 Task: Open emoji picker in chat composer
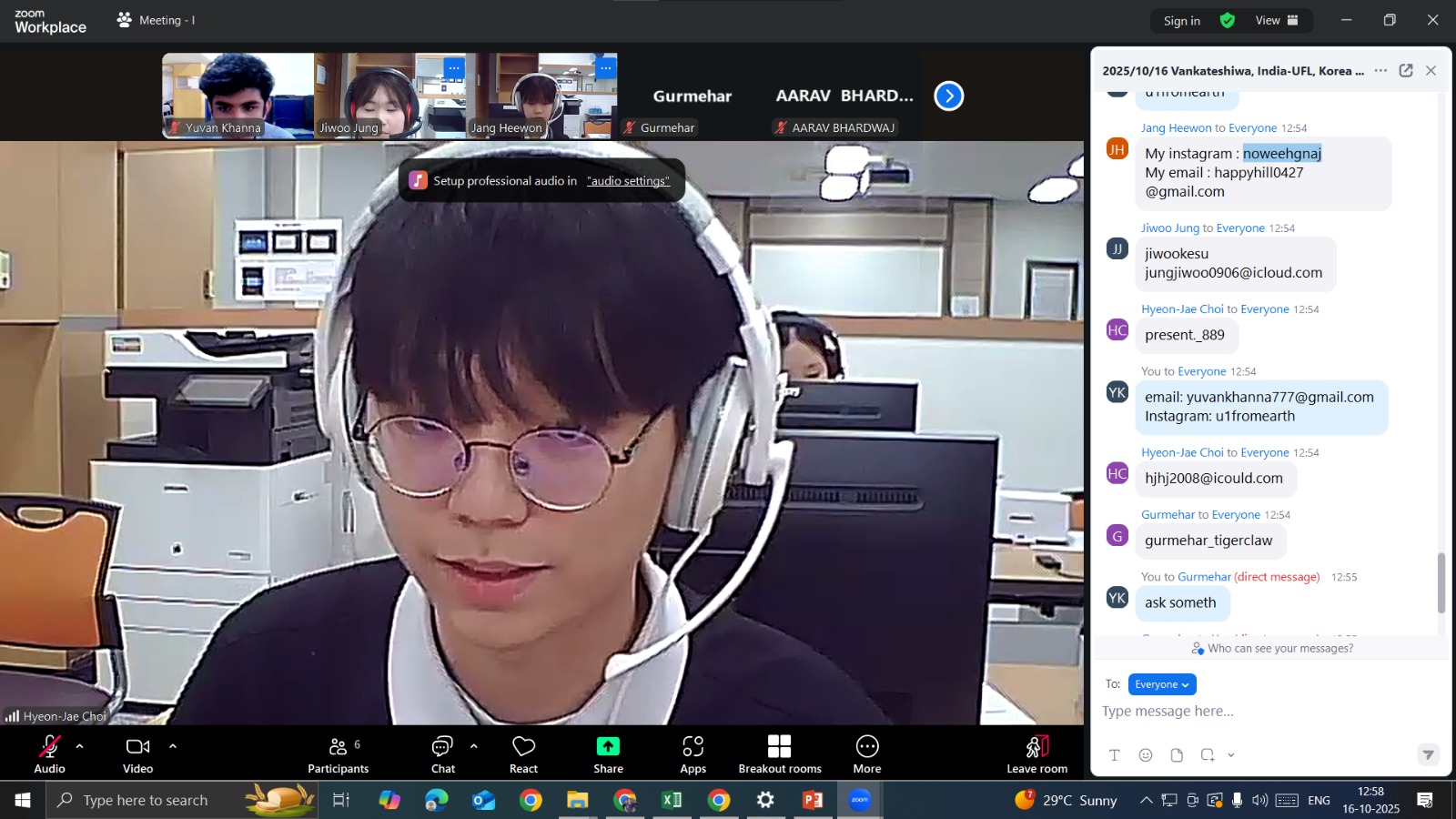click(1146, 754)
